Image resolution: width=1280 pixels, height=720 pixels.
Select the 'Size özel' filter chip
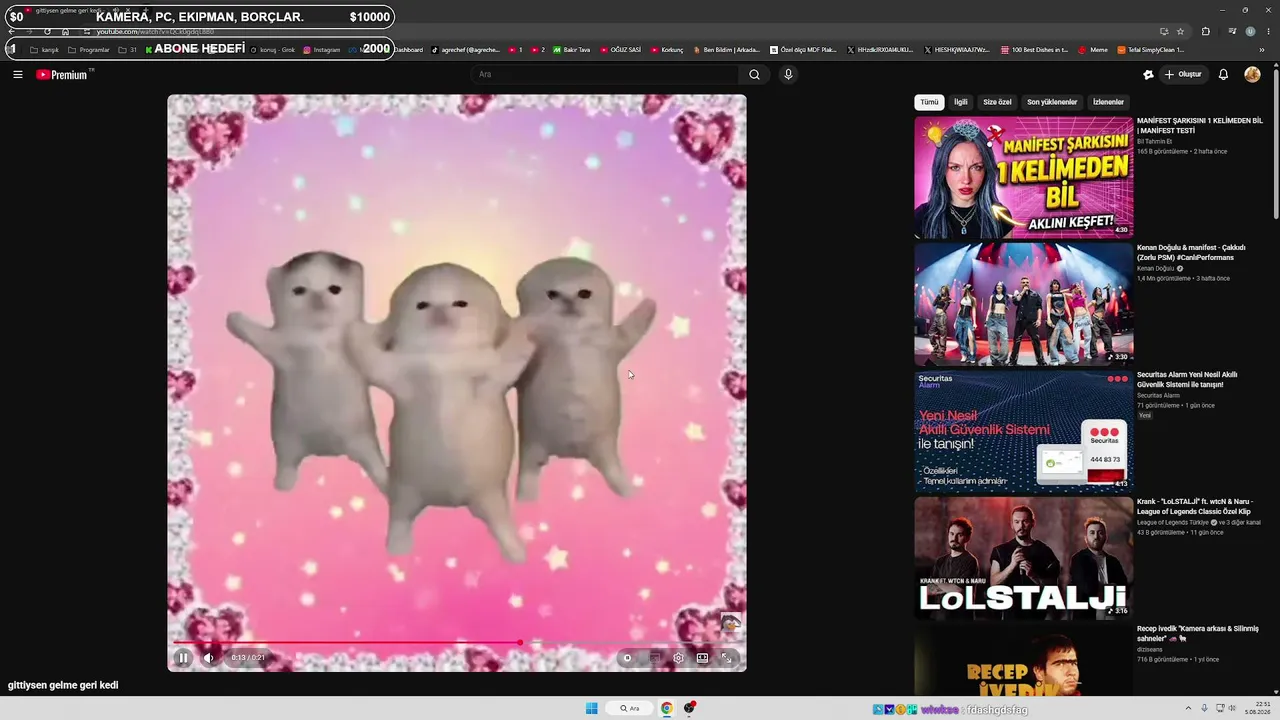[x=997, y=102]
